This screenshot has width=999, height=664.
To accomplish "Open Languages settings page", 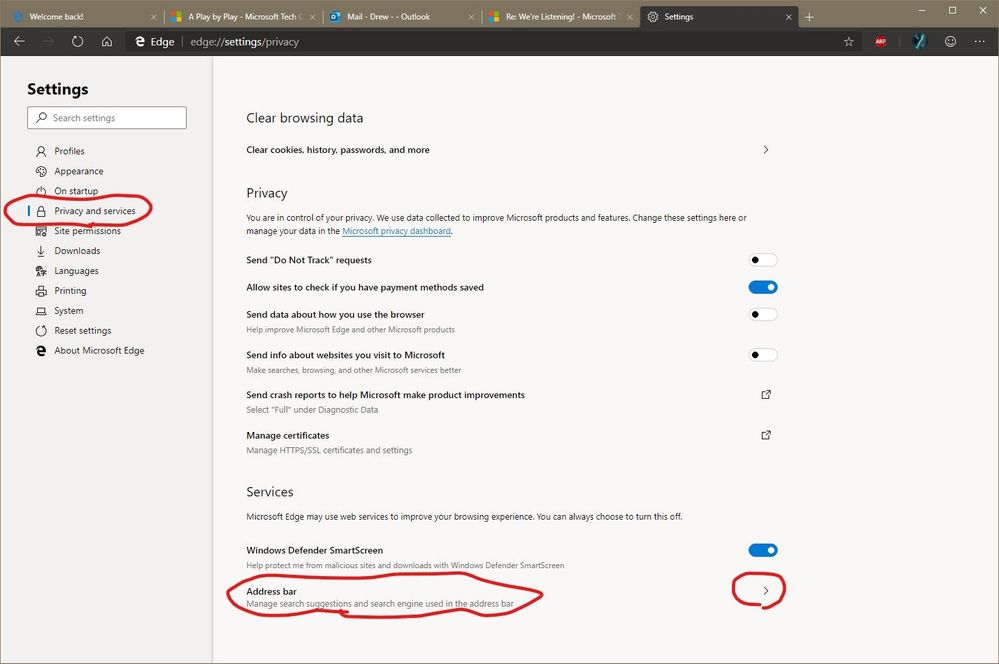I will pos(76,271).
